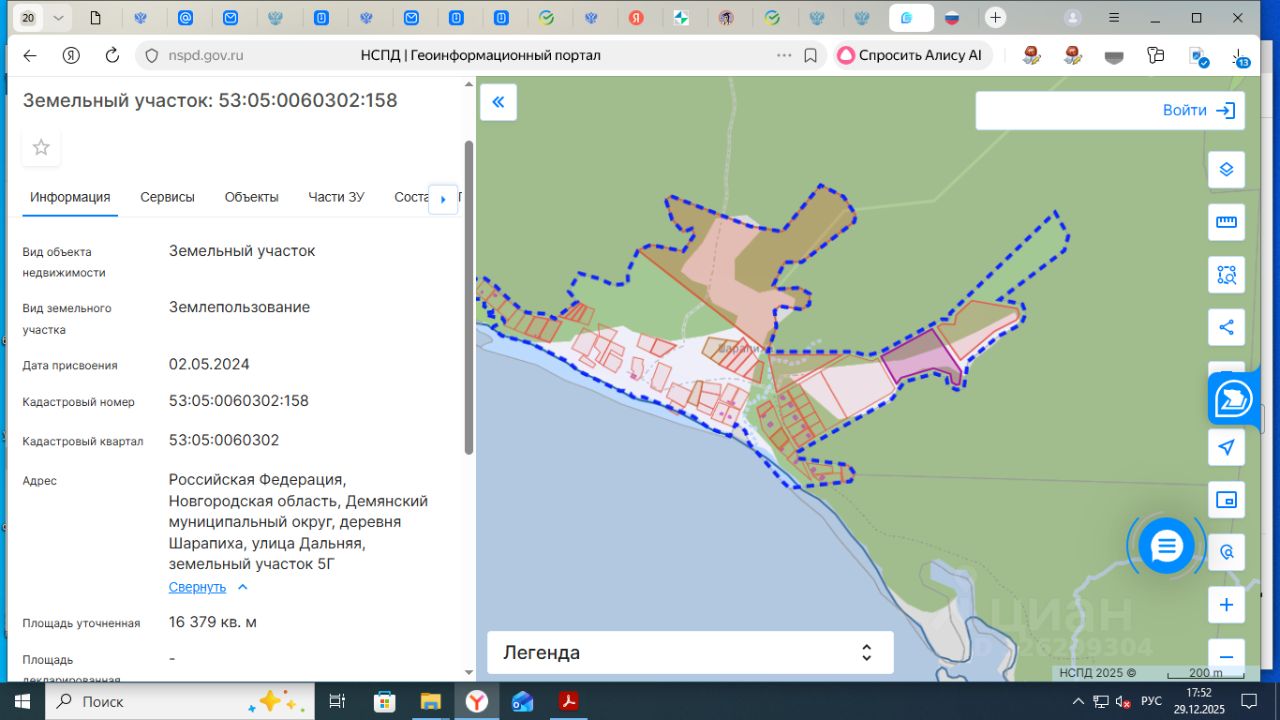Open the blue assistant side widget
The width and height of the screenshot is (1280, 720).
coord(1234,400)
